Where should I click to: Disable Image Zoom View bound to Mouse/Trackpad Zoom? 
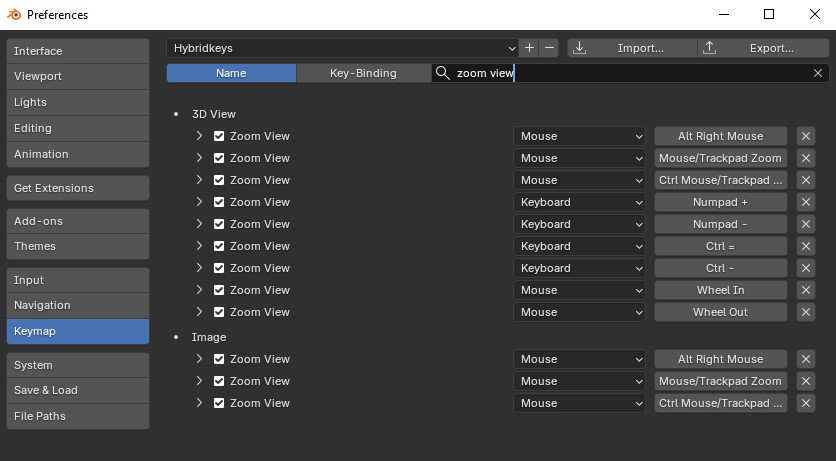click(219, 381)
